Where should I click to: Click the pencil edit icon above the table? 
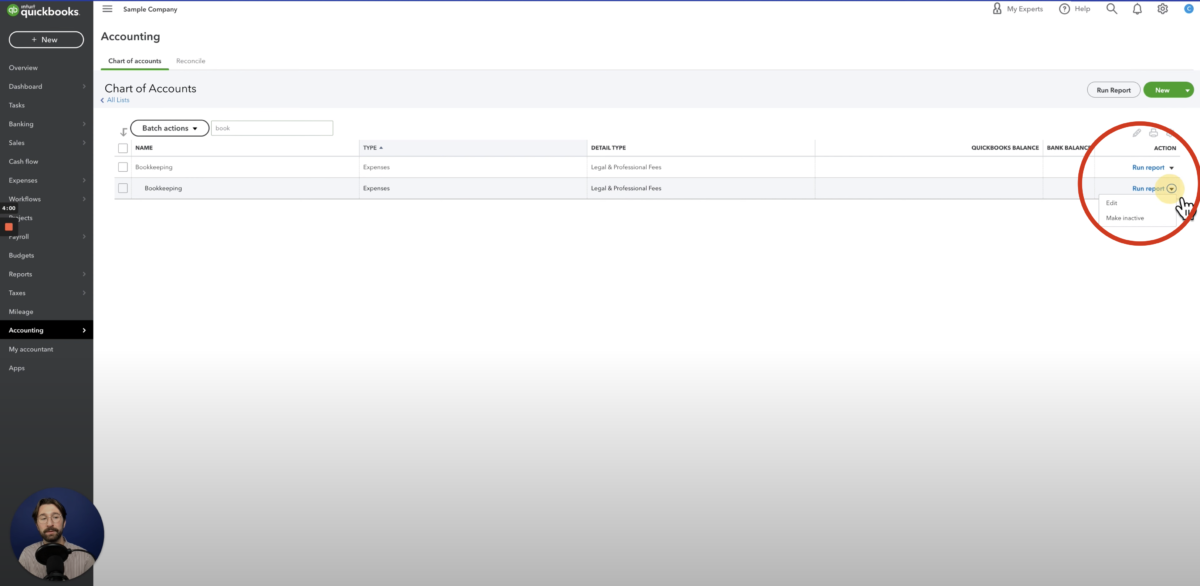pyautogui.click(x=1136, y=132)
